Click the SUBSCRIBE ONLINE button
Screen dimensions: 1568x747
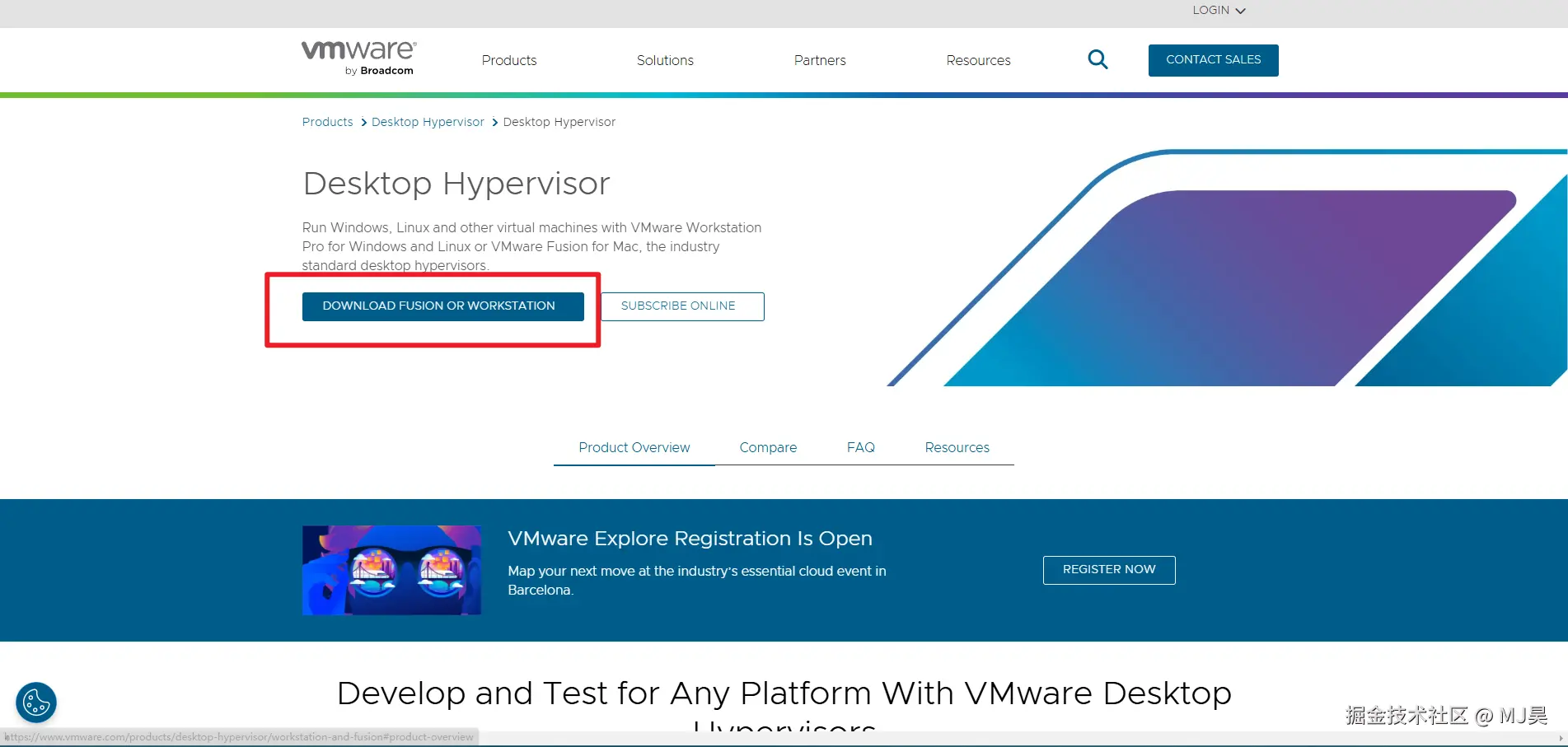[682, 306]
